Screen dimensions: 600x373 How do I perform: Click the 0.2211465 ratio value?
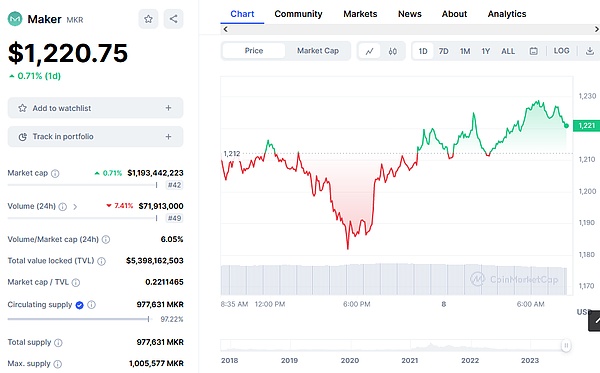pos(164,282)
